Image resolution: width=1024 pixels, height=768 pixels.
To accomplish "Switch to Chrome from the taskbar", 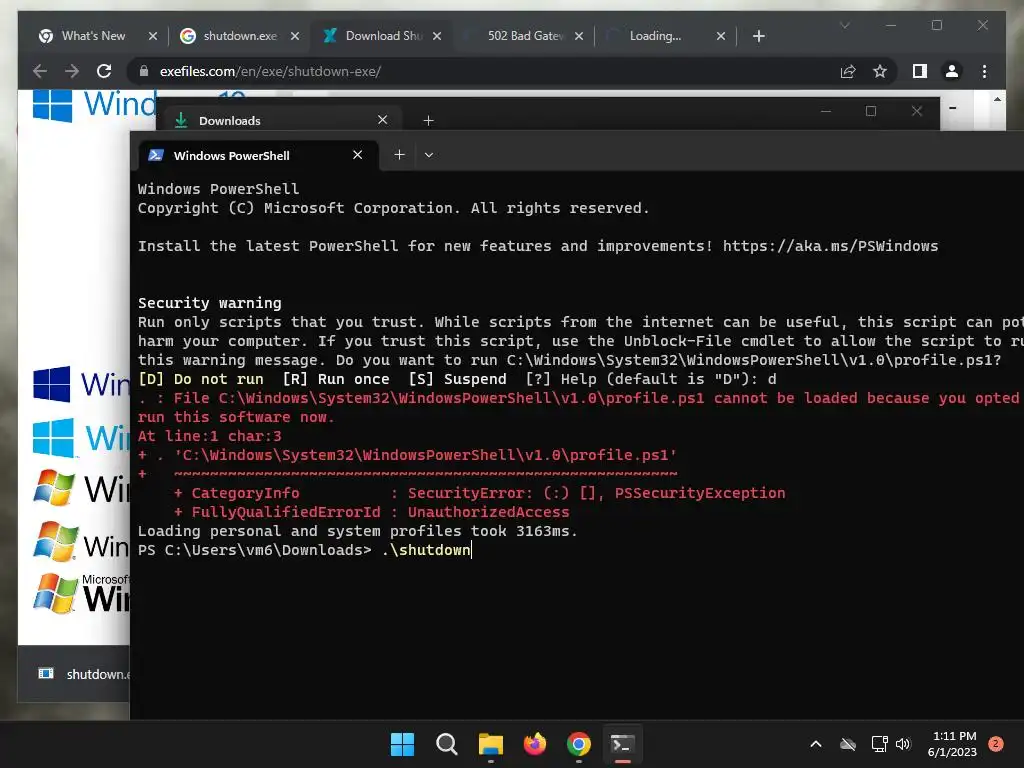I will click(x=579, y=744).
